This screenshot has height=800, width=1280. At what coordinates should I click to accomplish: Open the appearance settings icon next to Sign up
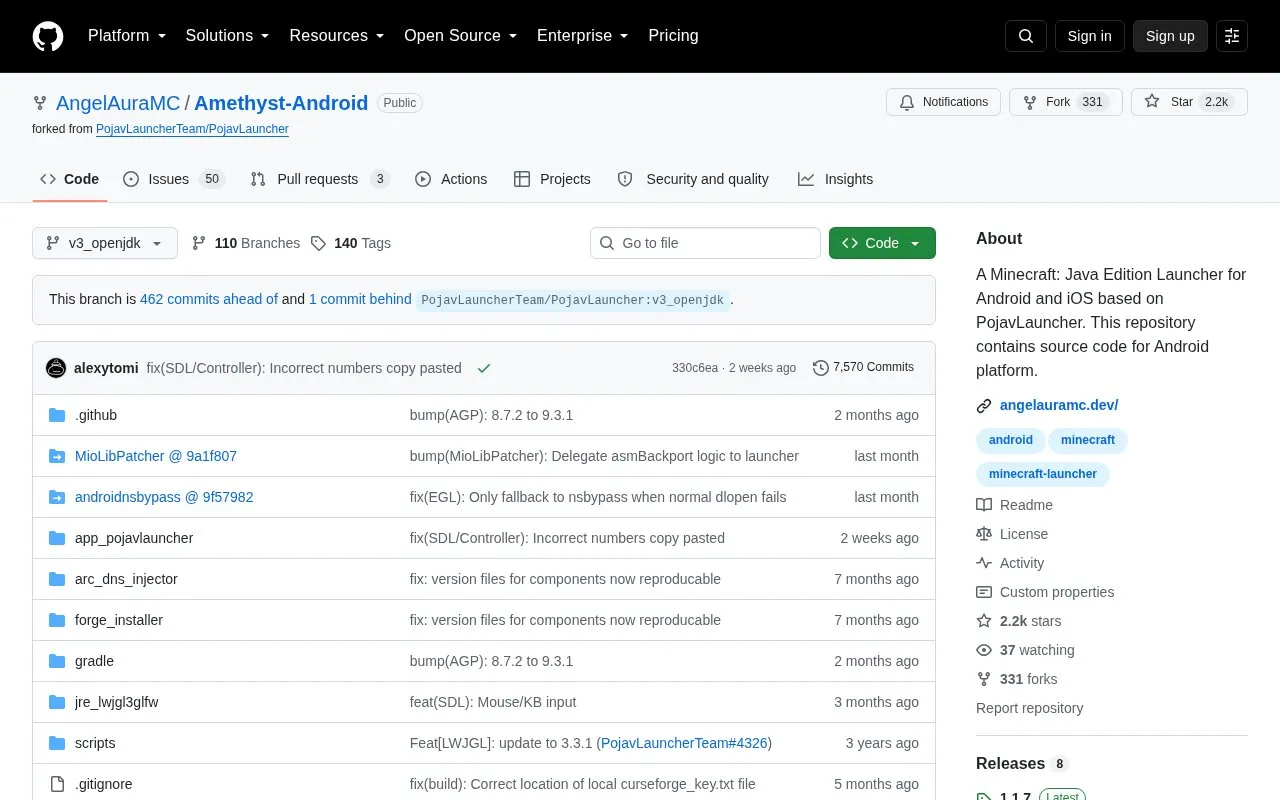point(1232,36)
